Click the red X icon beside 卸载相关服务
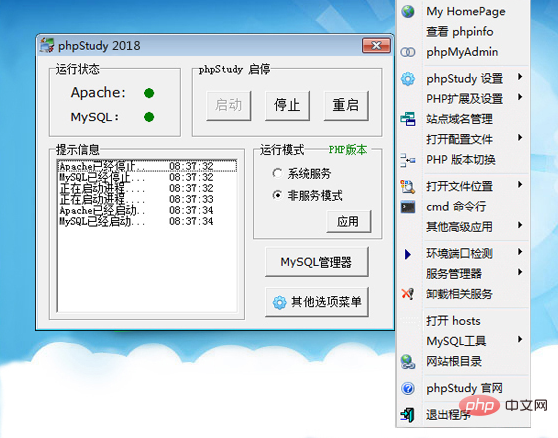The height and width of the screenshot is (438, 558). [408, 294]
